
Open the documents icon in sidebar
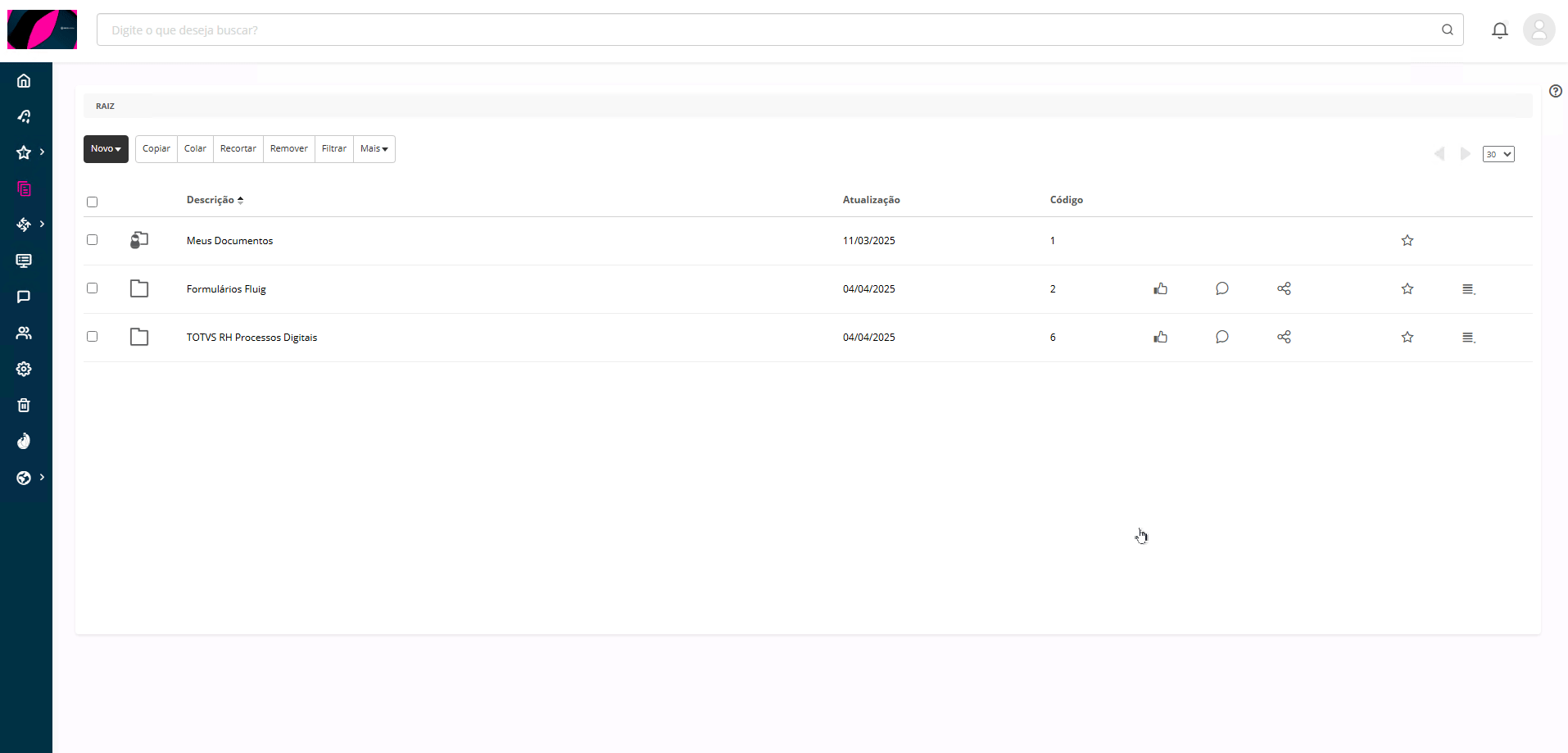(x=24, y=188)
